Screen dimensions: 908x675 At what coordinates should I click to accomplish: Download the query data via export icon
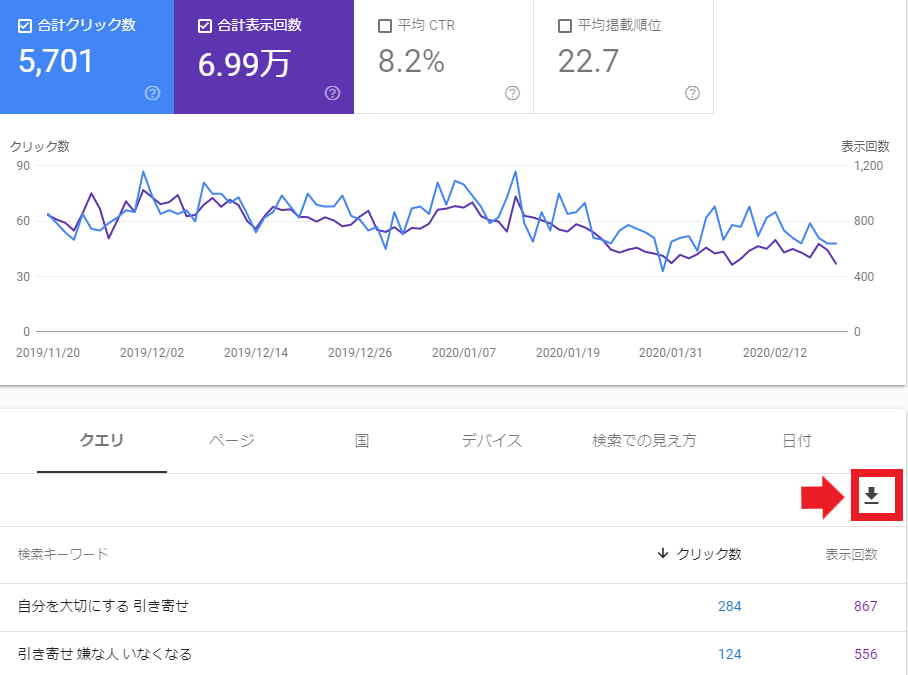pos(872,496)
